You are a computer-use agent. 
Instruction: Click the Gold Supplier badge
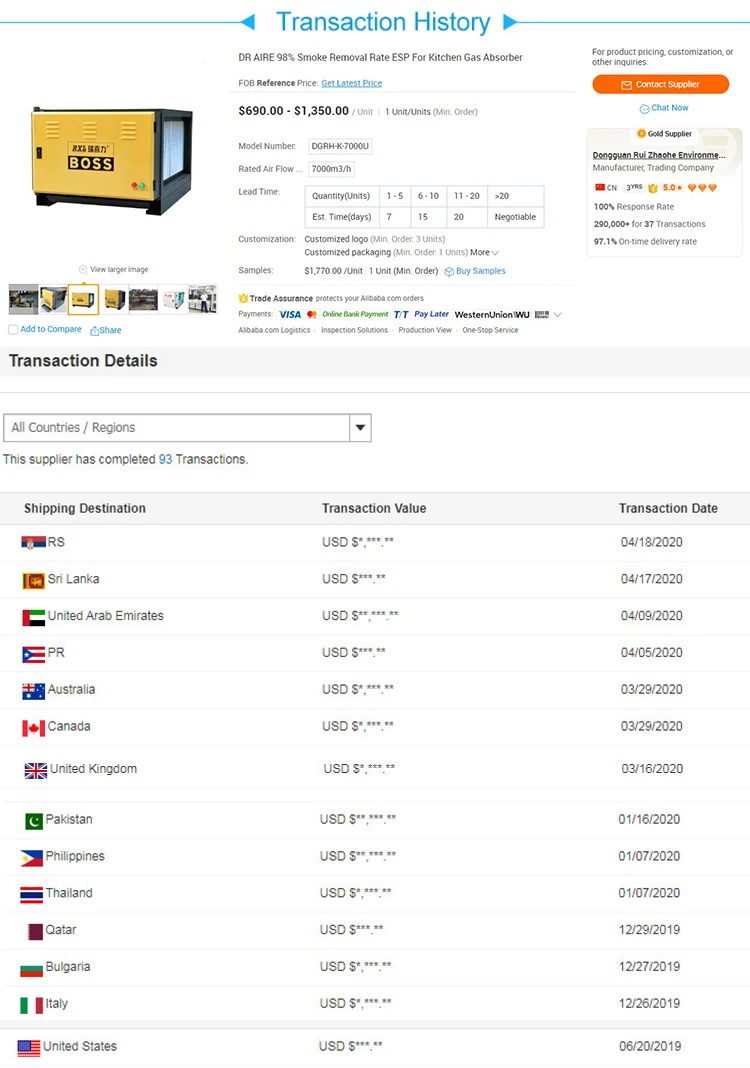(664, 134)
